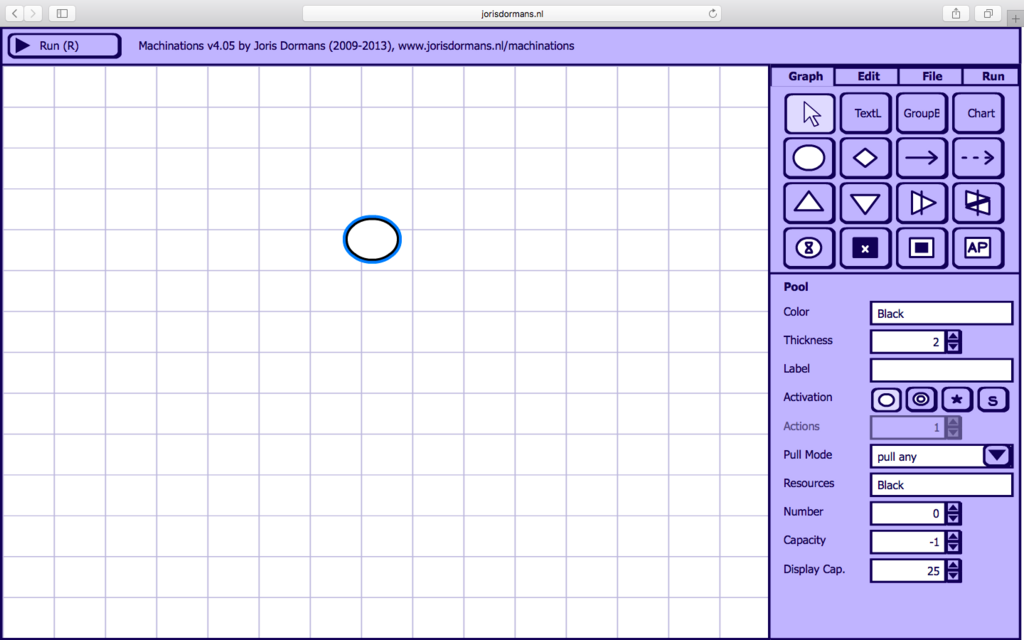Select the pool node on the canvas
Screen dimensions: 1024x640
click(x=372, y=240)
